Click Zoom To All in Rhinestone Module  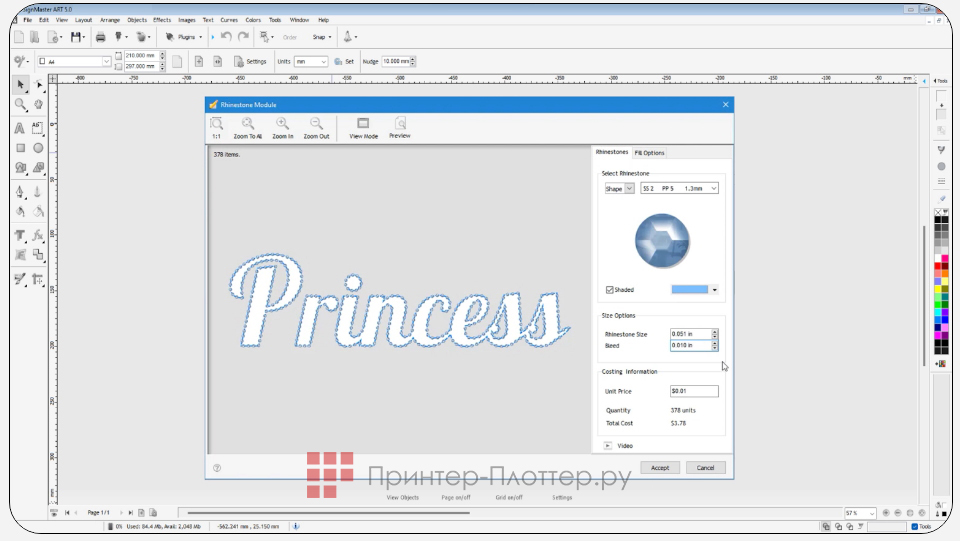247,124
